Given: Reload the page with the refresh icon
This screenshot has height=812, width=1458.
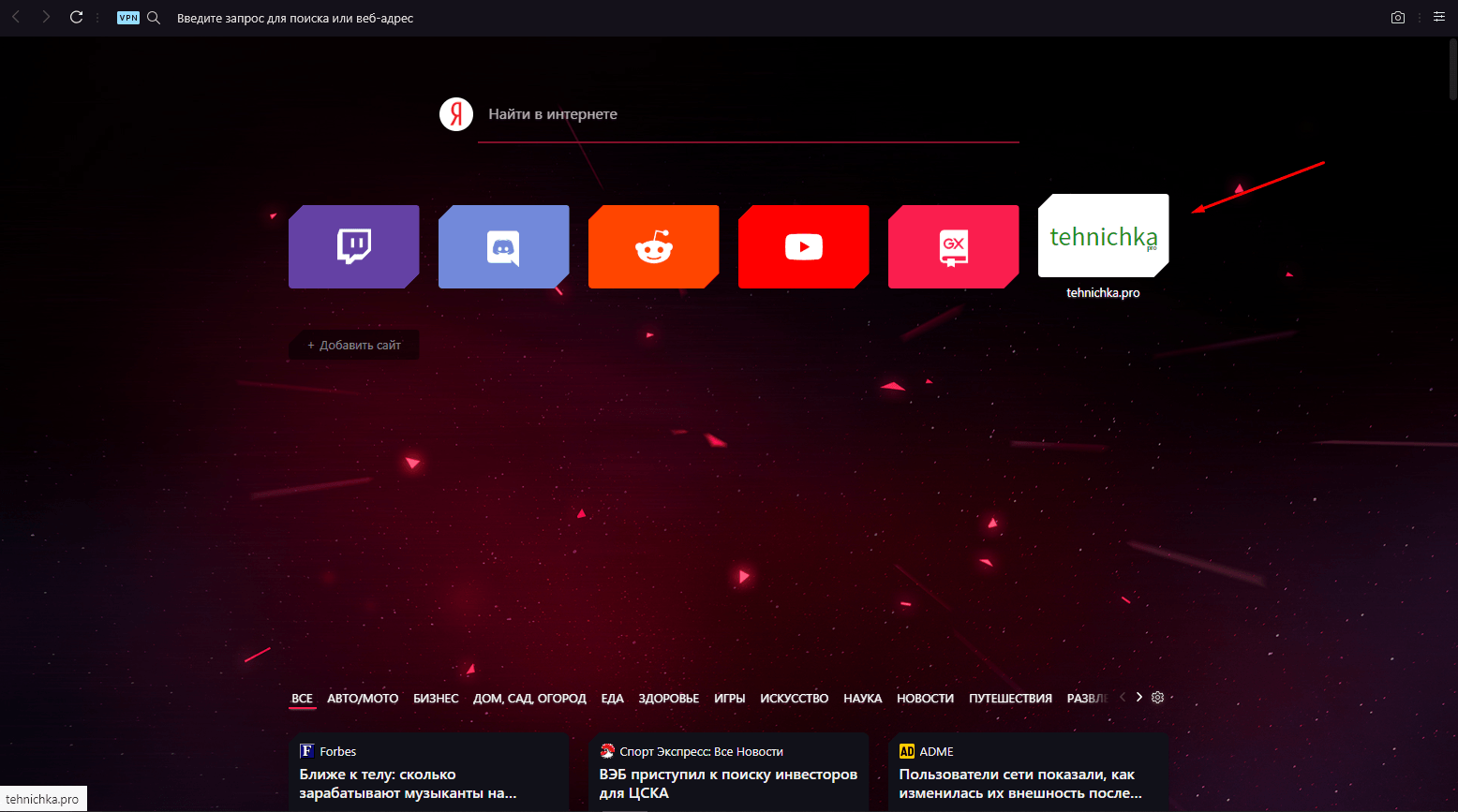Looking at the screenshot, I should [77, 18].
